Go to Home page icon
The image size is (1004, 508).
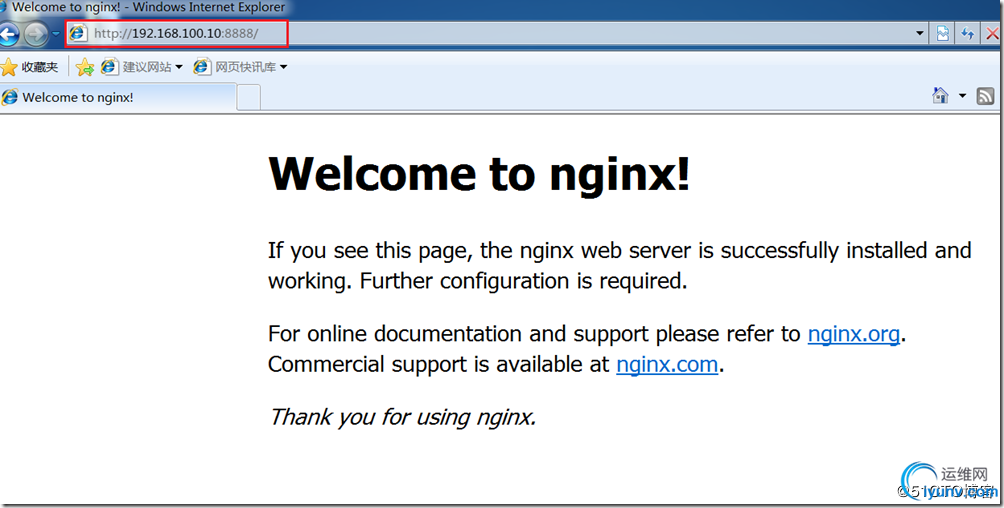pos(940,96)
